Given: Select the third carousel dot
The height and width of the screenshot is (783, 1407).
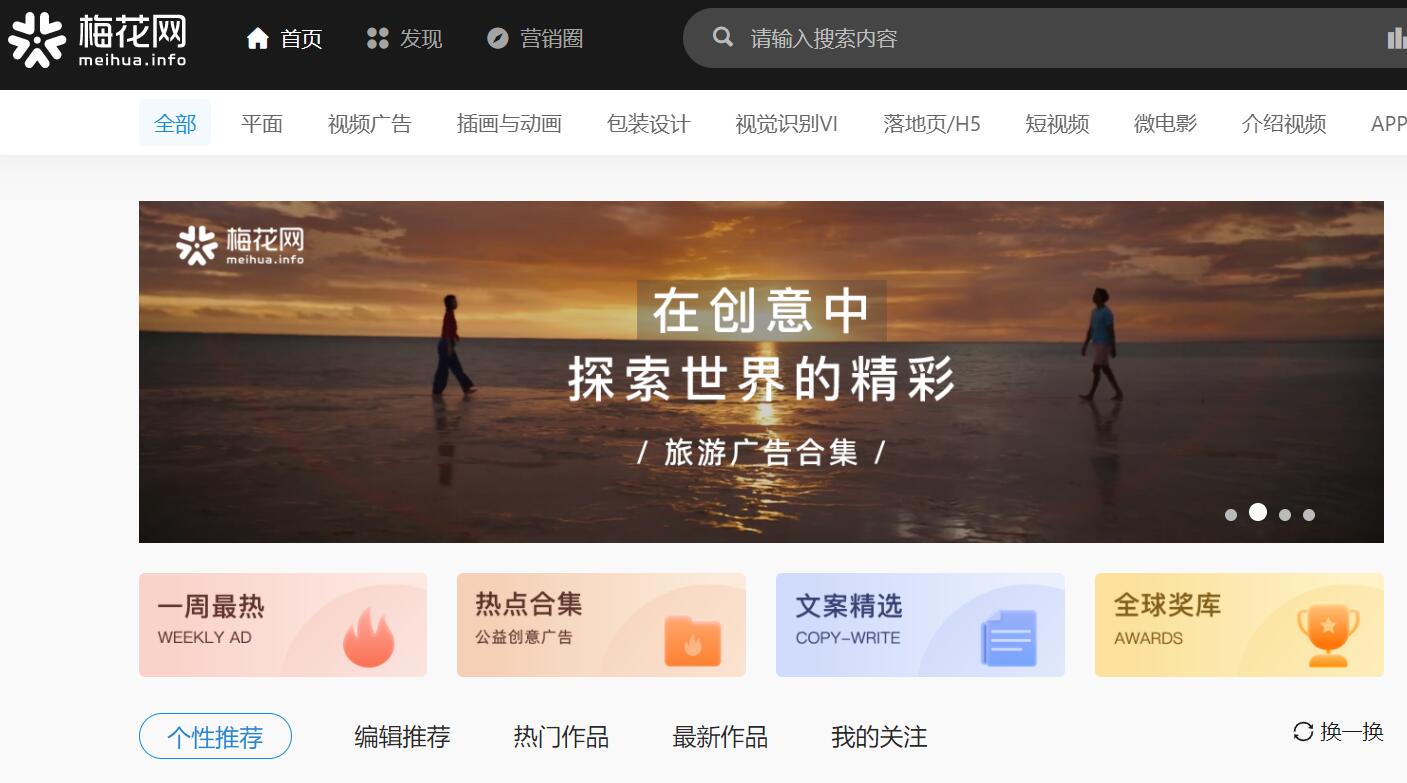Looking at the screenshot, I should [x=1285, y=515].
